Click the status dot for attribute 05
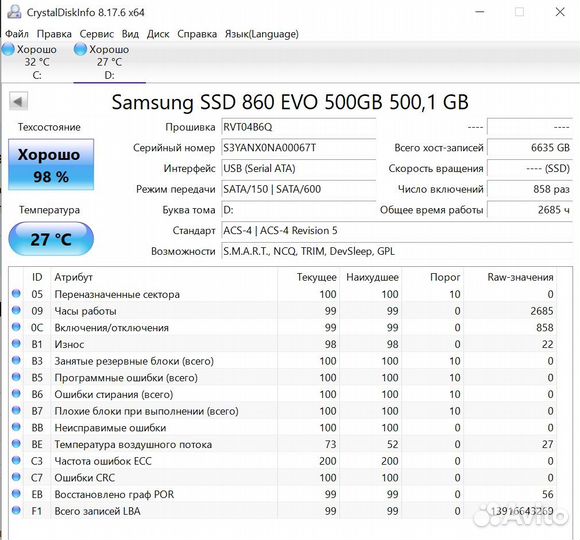The width and height of the screenshot is (580, 540). 16,293
